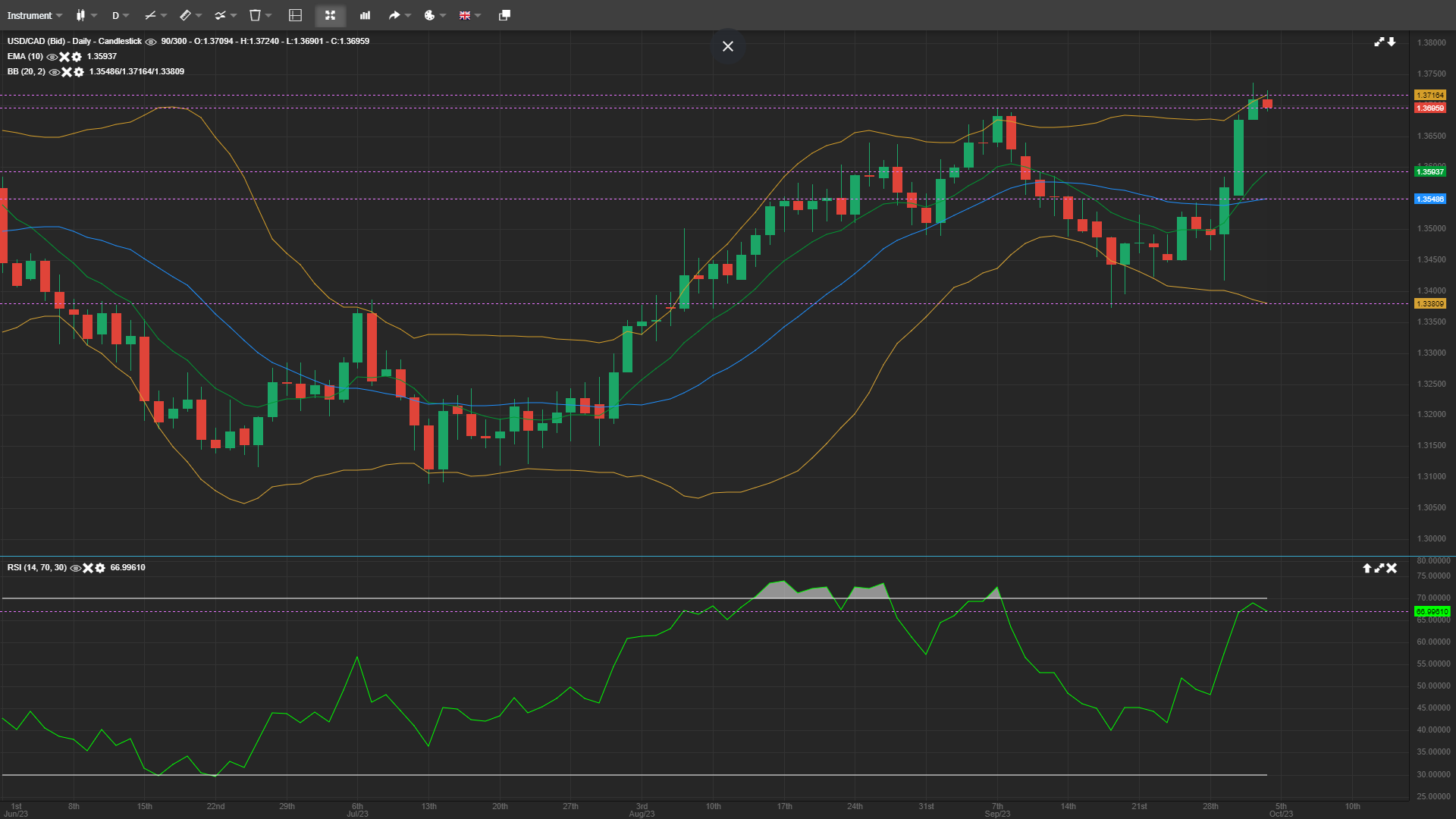The width and height of the screenshot is (1456, 819).
Task: Expand the delete options dropdown arrow
Action: click(268, 15)
